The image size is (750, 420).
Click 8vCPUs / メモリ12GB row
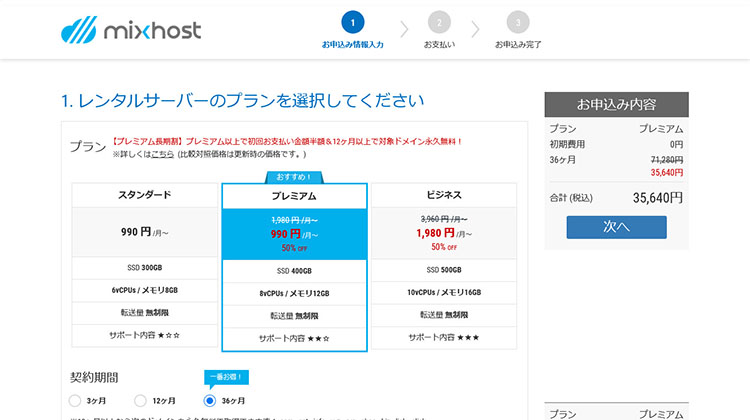[294, 293]
